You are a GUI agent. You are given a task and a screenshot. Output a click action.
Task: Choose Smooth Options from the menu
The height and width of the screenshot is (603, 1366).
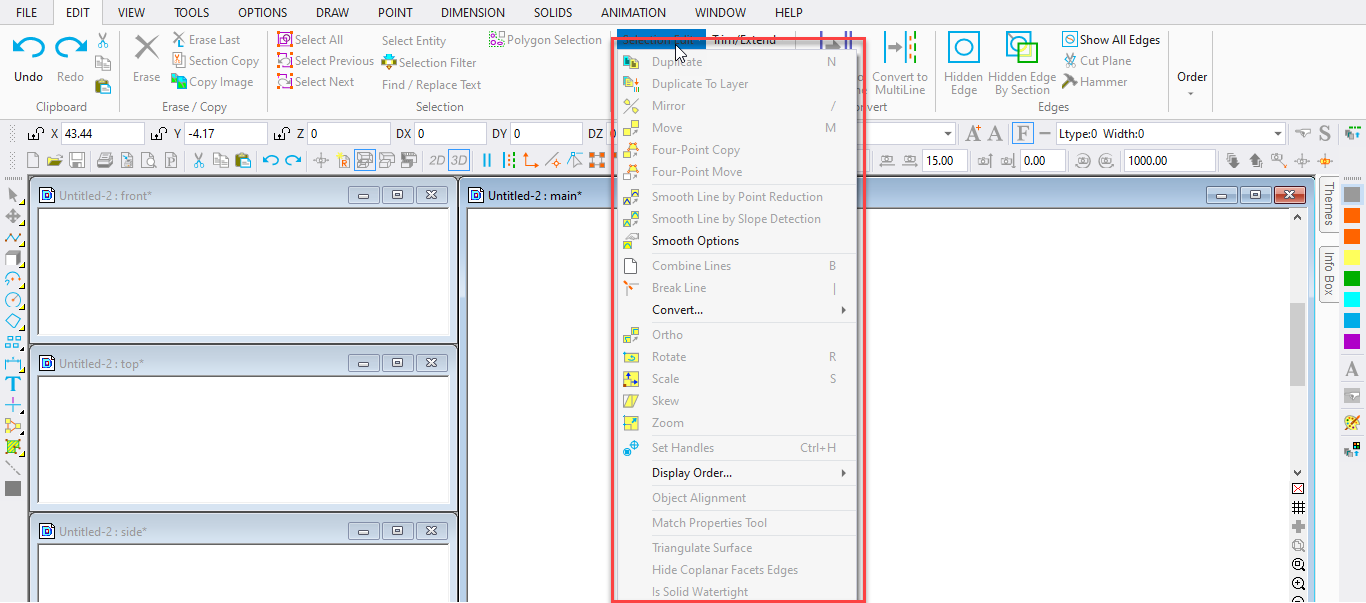tap(695, 241)
